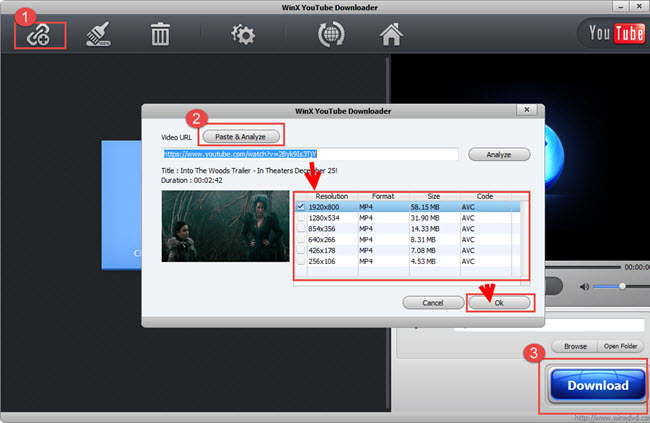Click the Analyze button
Image resolution: width=650 pixels, height=423 pixels.
[x=499, y=154]
